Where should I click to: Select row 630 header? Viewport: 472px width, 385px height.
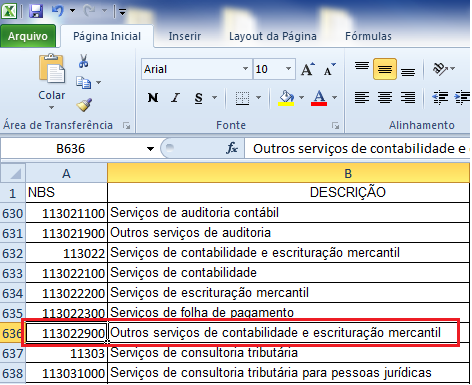(x=13, y=213)
